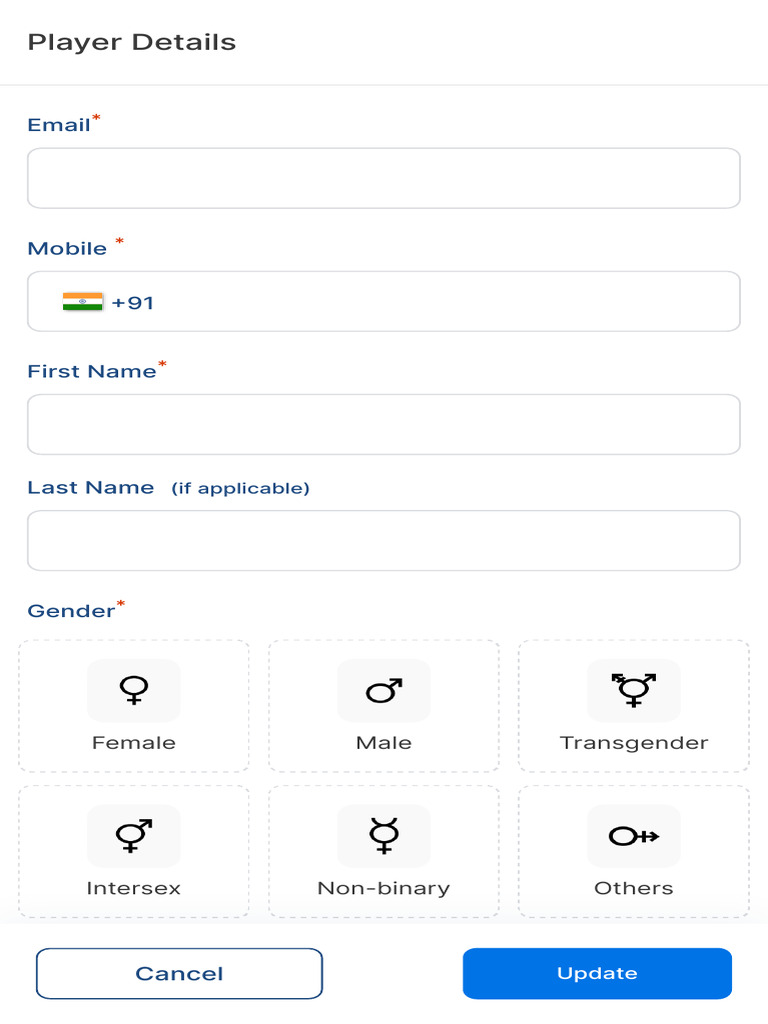
Task: Click the Others gender symbol icon
Action: pos(633,835)
